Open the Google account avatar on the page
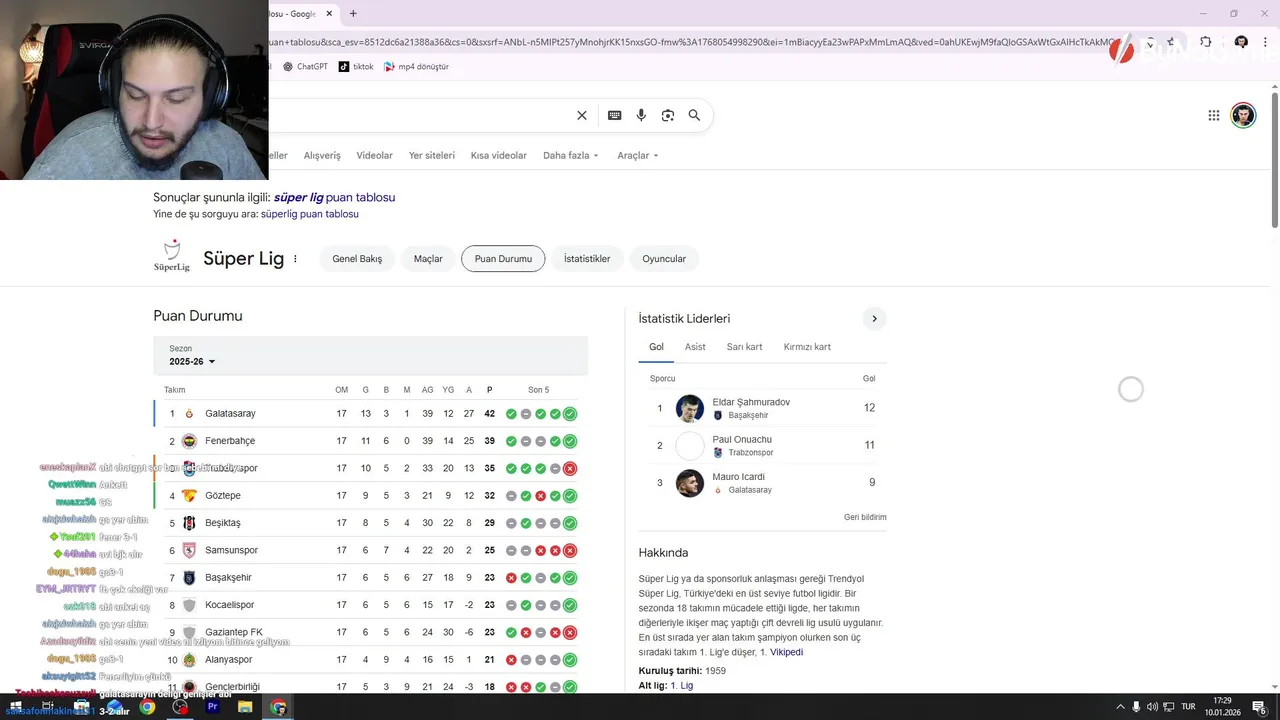Image resolution: width=1280 pixels, height=720 pixels. (1243, 115)
